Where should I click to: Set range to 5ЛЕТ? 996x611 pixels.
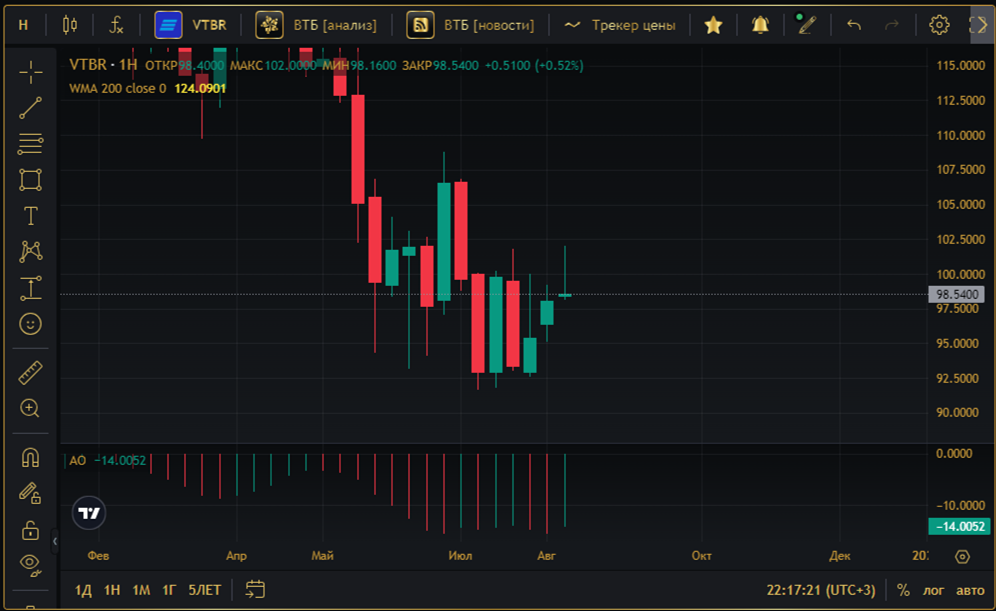point(205,590)
